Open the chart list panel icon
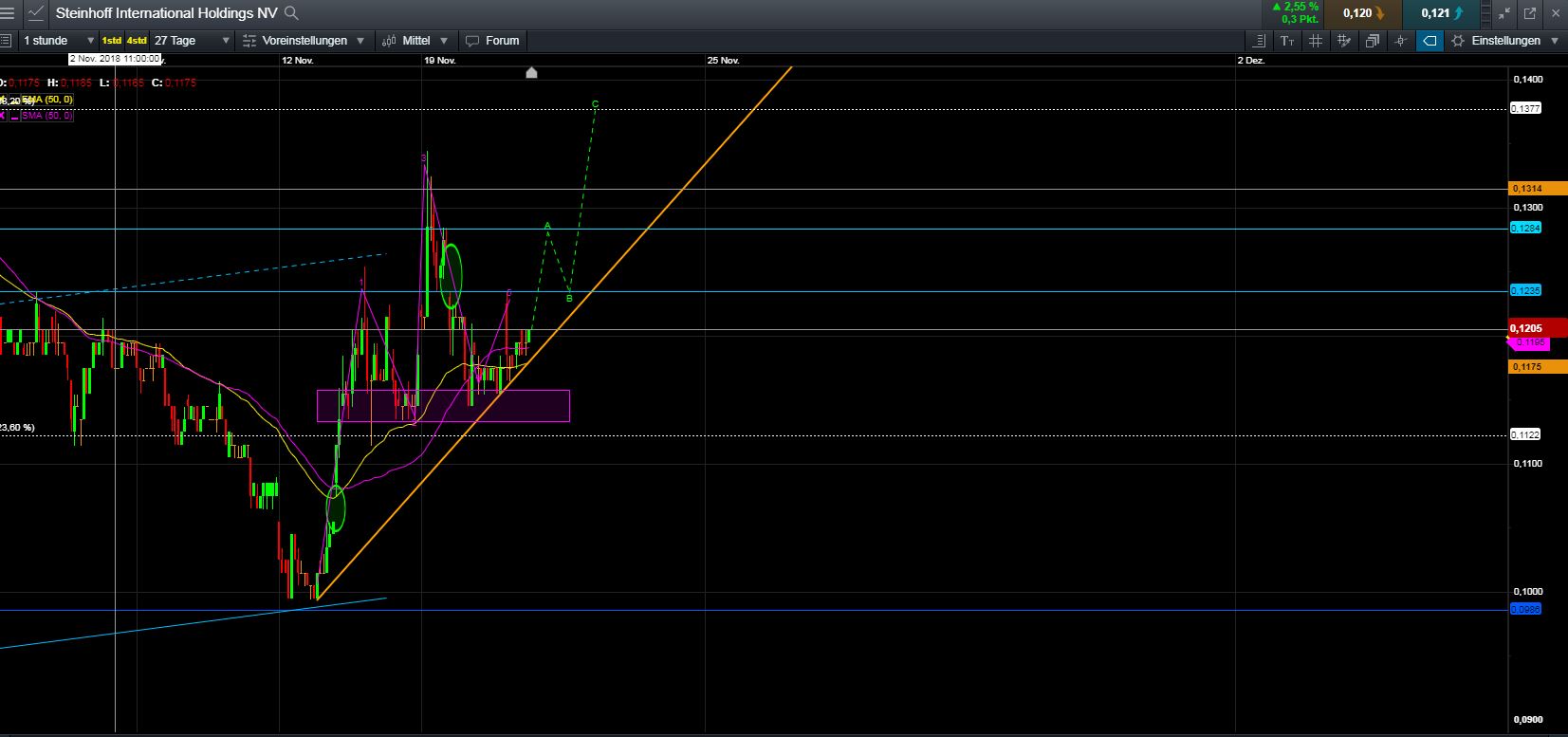Screen dimensions: 1568x737 pyautogui.click(x=6, y=41)
